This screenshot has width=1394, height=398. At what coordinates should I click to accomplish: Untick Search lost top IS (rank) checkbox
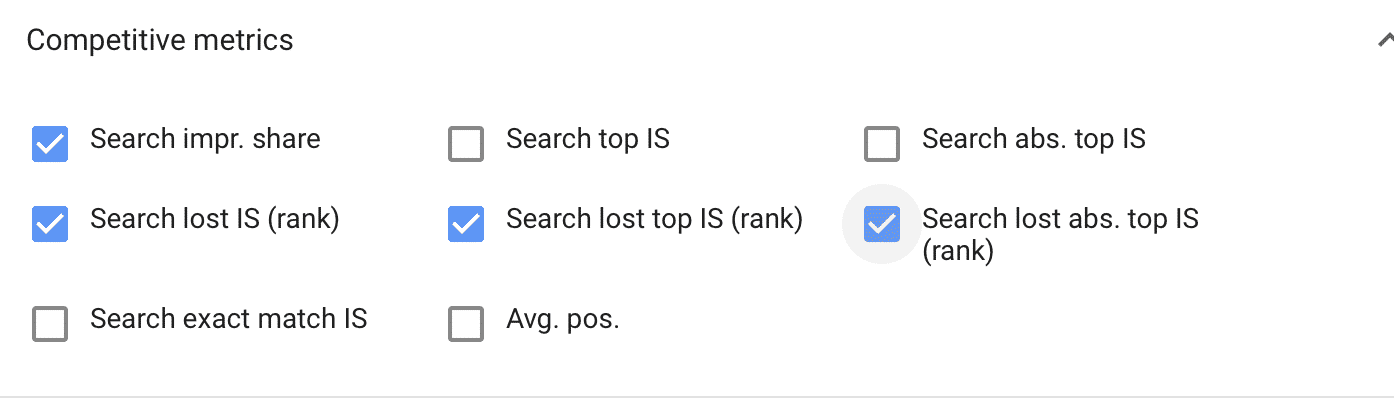[466, 224]
